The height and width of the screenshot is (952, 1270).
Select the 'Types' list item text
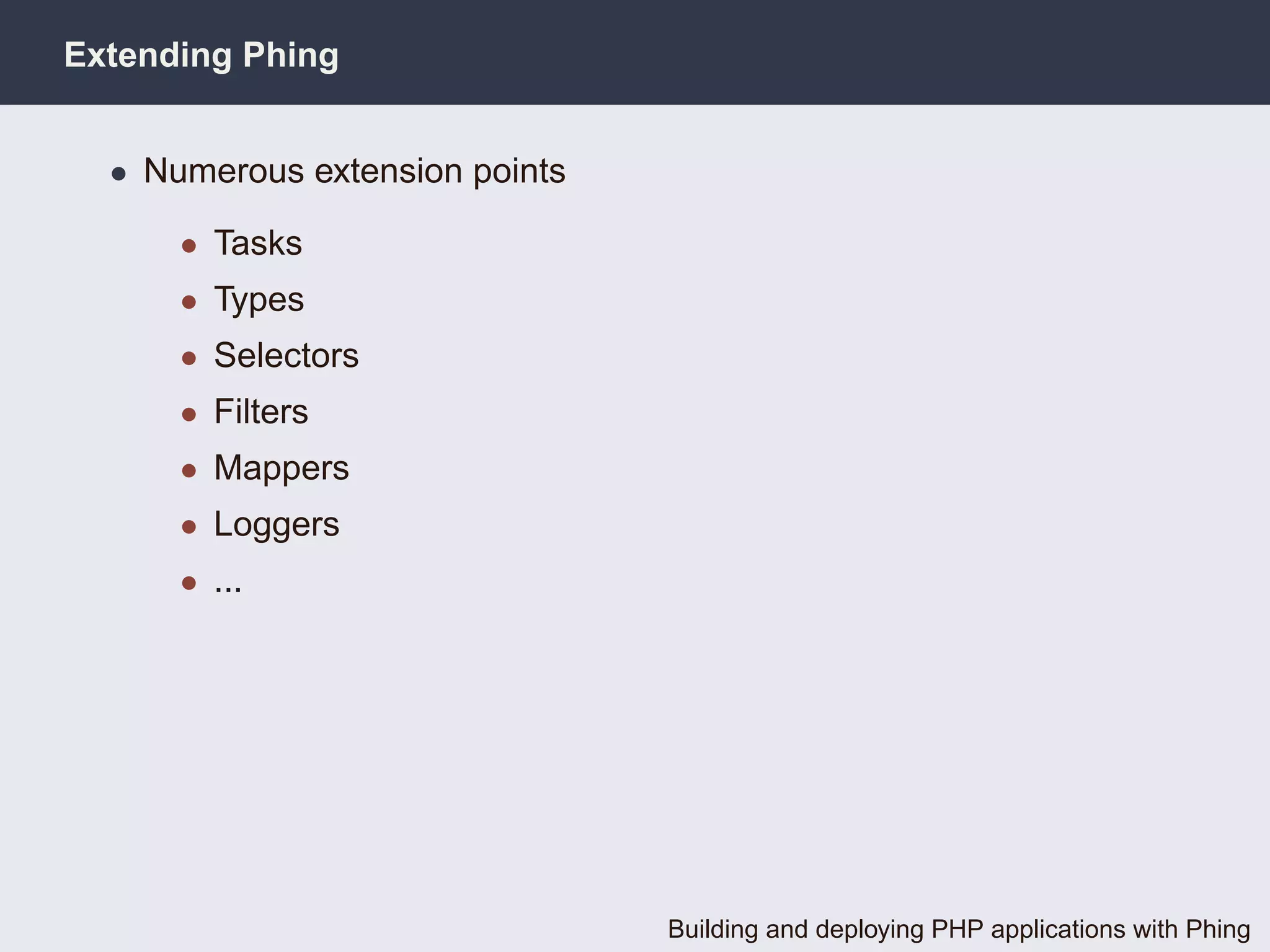(259, 300)
